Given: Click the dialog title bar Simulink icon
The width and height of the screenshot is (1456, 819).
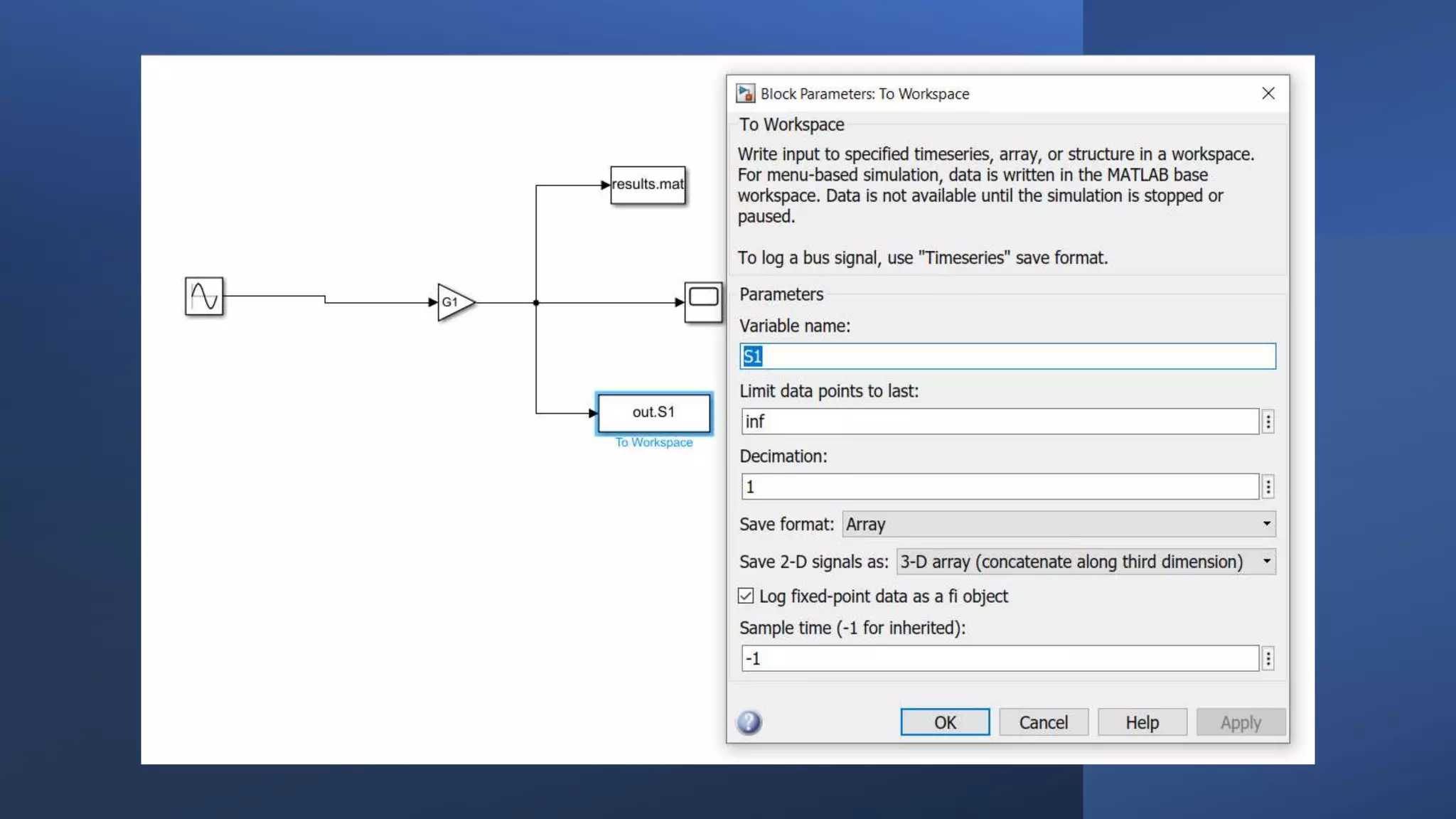Looking at the screenshot, I should coord(745,93).
